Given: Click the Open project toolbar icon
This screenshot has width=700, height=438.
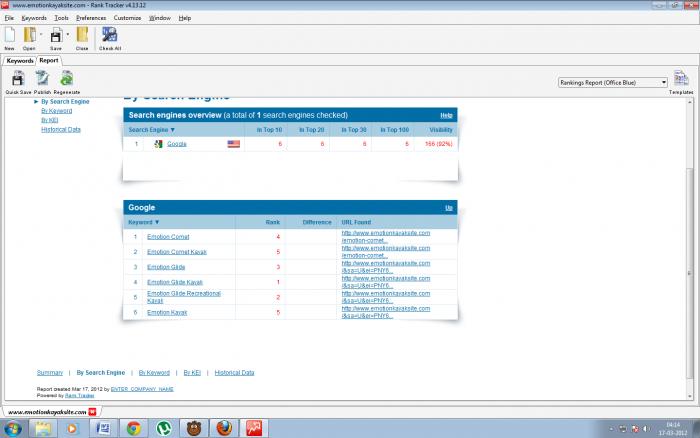Looking at the screenshot, I should (x=29, y=35).
